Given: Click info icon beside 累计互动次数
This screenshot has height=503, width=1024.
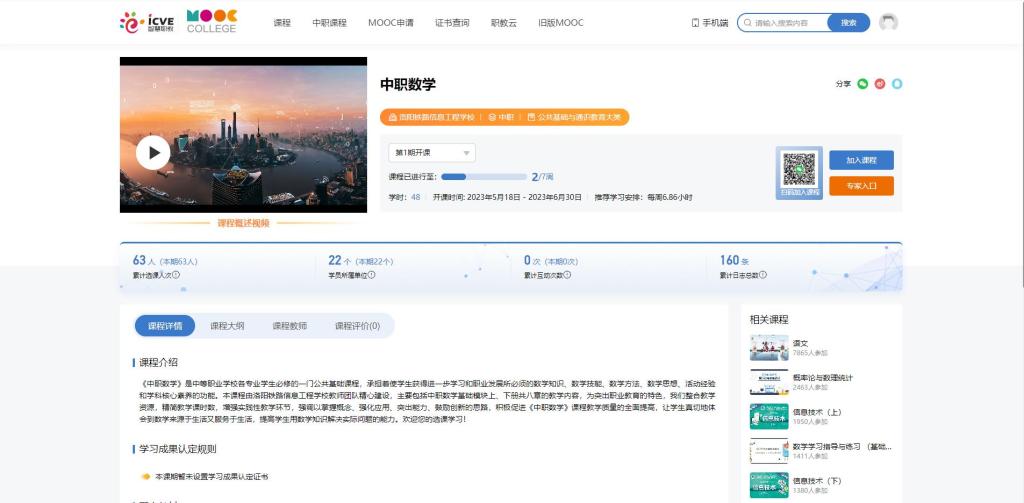Looking at the screenshot, I should pos(568,275).
